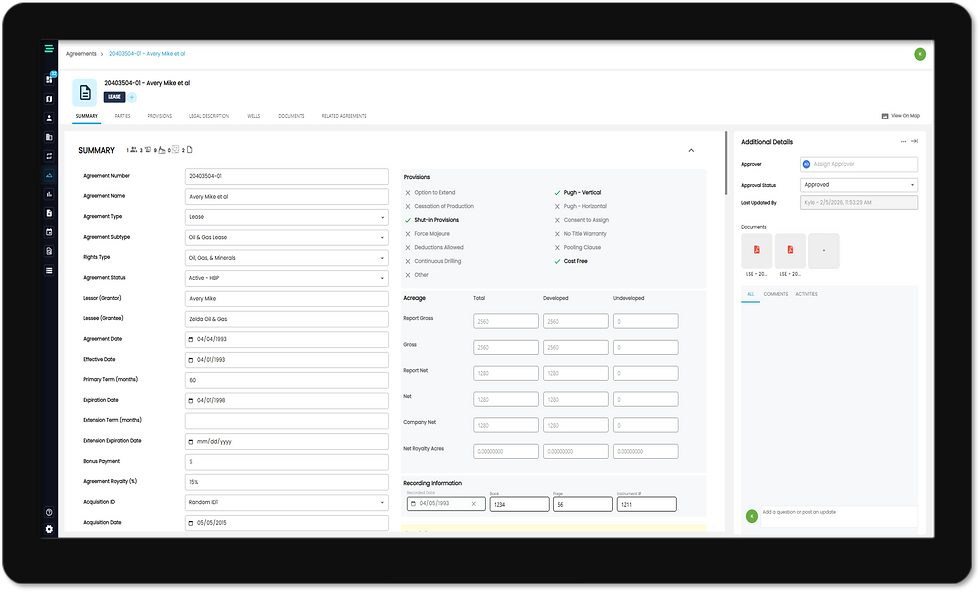Open the hamburger navigation menu

coord(48,47)
